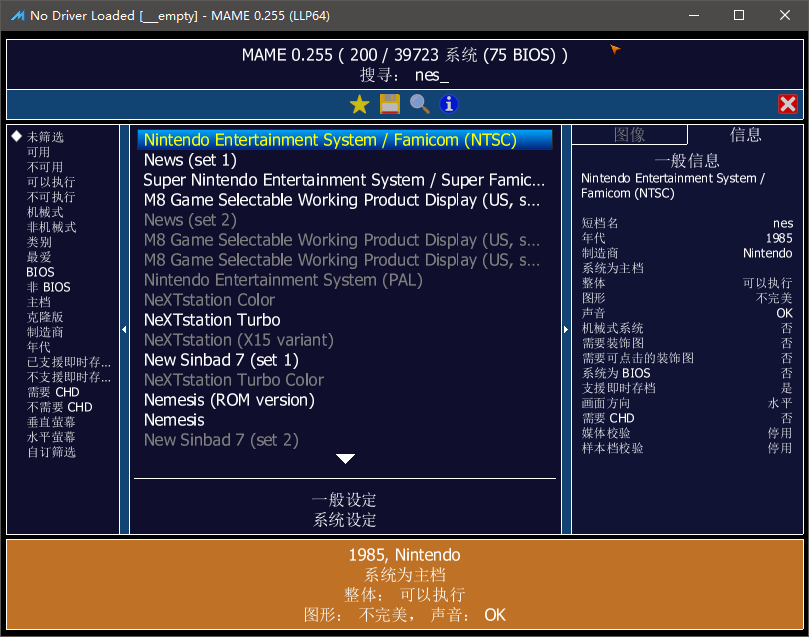This screenshot has width=809, height=637.
Task: Click the down arrow below system list
Action: coord(345,459)
